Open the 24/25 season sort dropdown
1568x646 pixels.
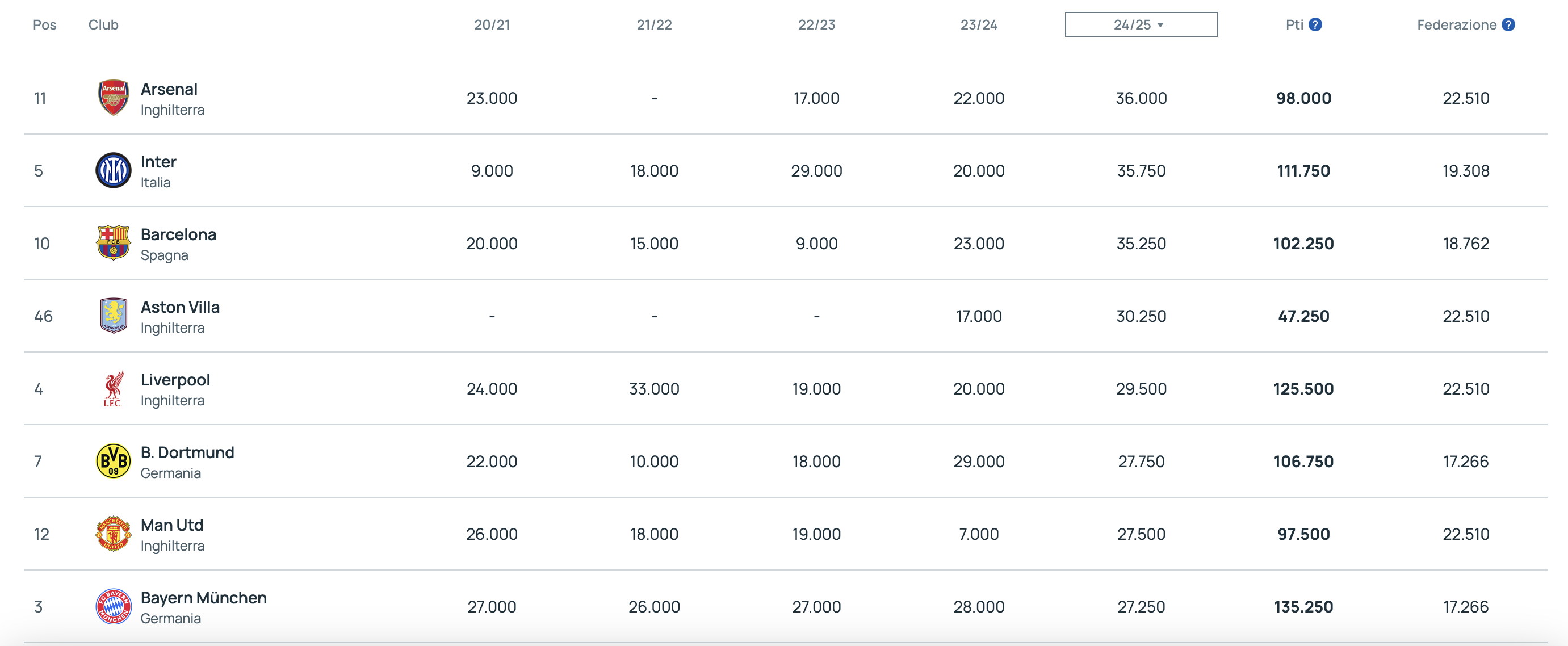pos(1141,24)
